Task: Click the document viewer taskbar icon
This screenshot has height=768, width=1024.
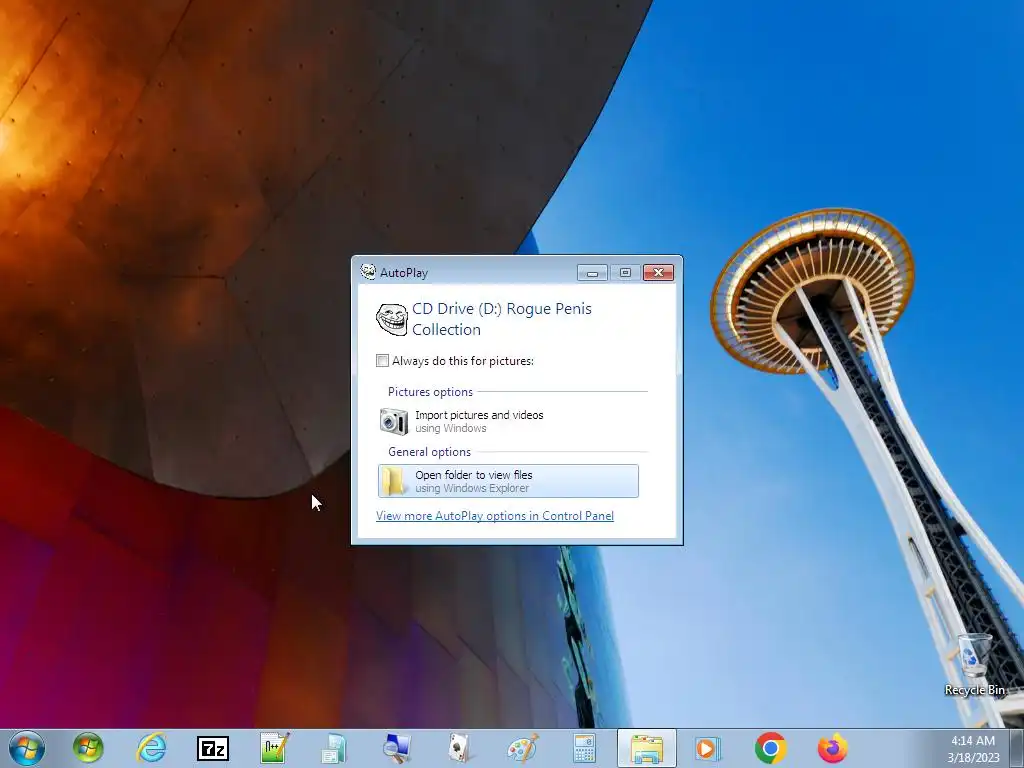Action: [334, 748]
